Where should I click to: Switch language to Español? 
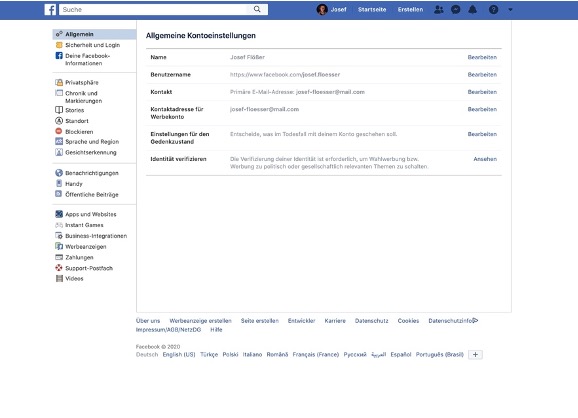point(401,354)
